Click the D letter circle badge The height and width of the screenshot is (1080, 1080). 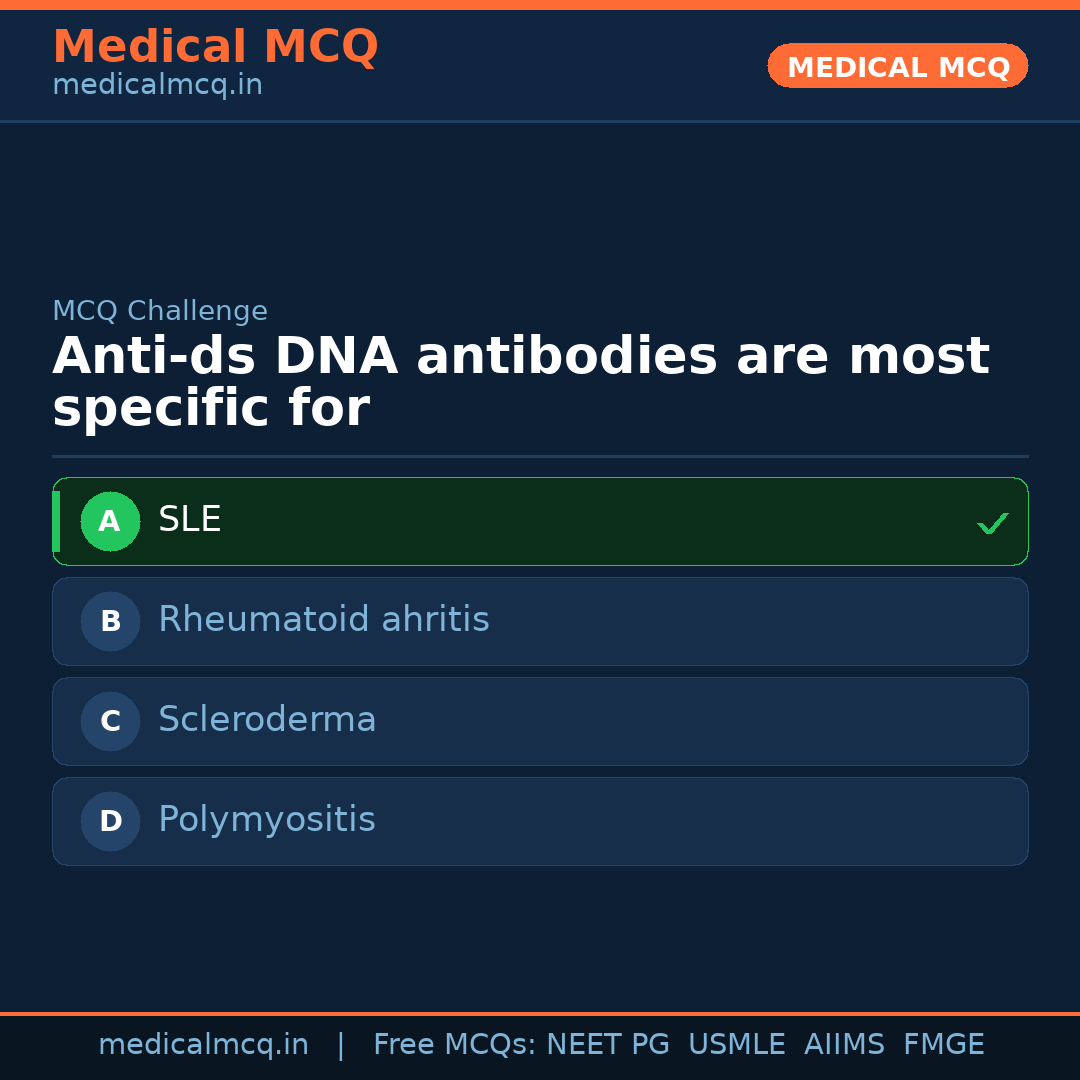coord(110,821)
